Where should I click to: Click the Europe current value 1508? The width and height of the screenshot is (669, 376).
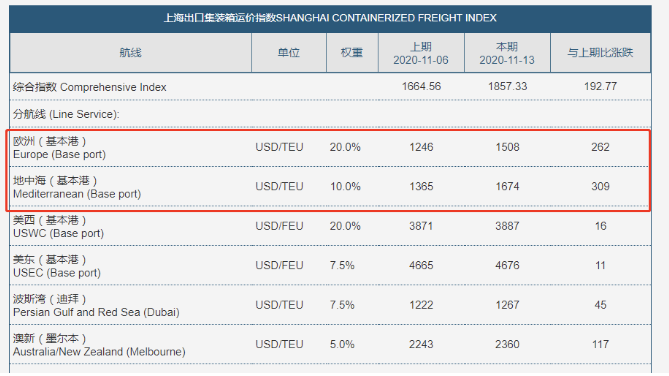click(507, 147)
